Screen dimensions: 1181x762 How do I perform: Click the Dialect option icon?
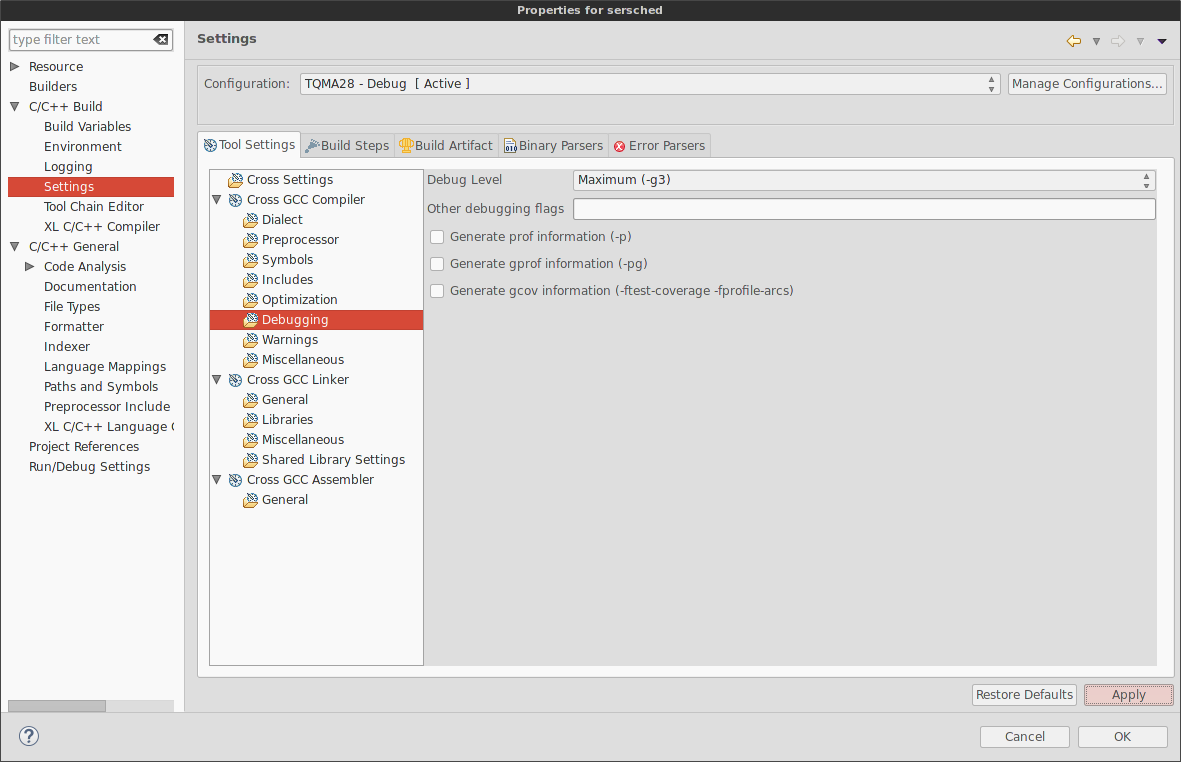pyautogui.click(x=251, y=220)
